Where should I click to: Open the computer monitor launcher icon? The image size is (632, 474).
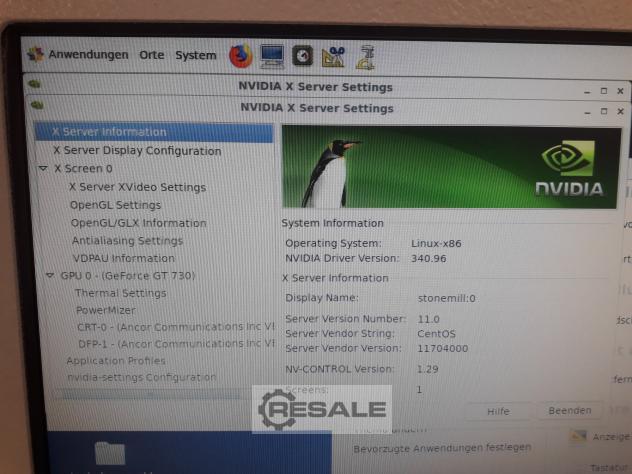[272, 56]
